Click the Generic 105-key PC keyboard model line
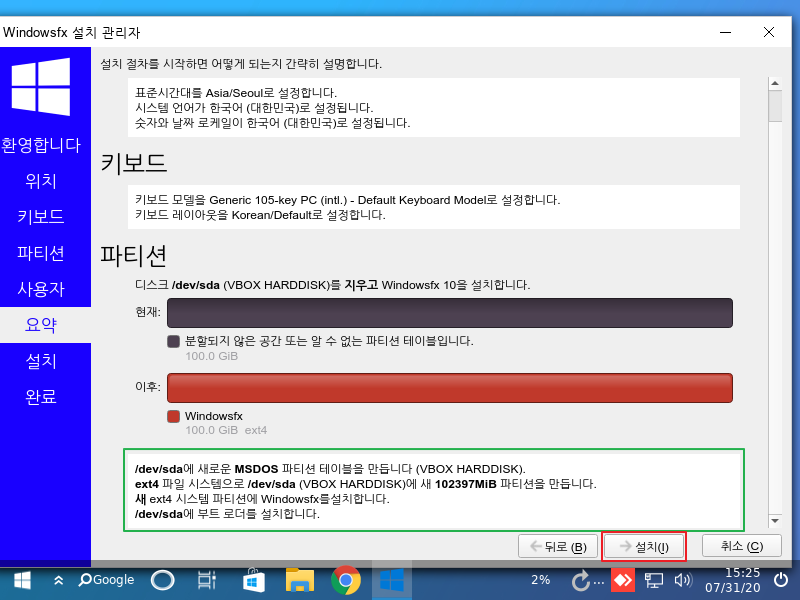The width and height of the screenshot is (800, 600). click(347, 200)
